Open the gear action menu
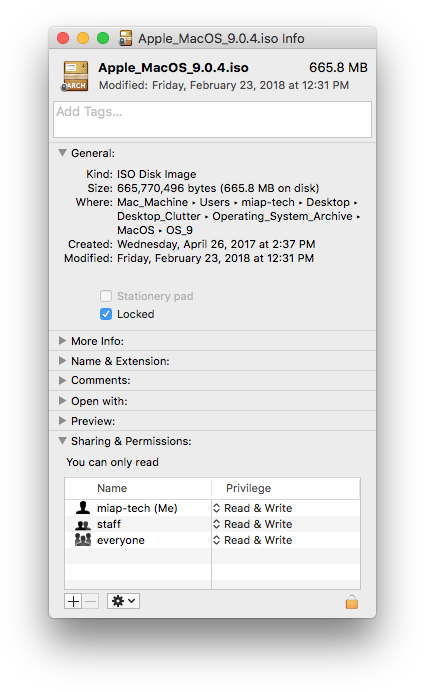This screenshot has width=424, height=692. pyautogui.click(x=124, y=601)
